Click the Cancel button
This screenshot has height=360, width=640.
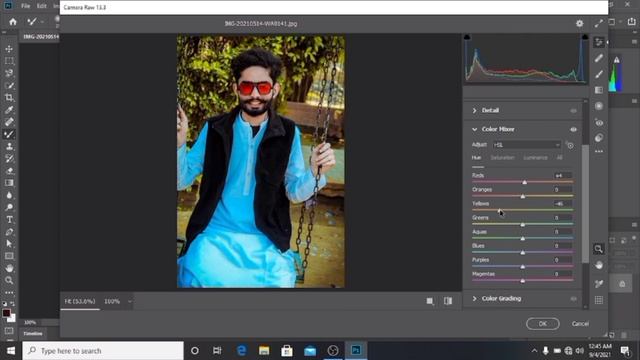point(580,324)
